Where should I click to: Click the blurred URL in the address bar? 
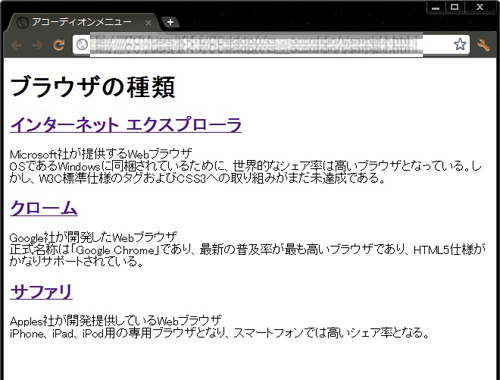click(256, 44)
